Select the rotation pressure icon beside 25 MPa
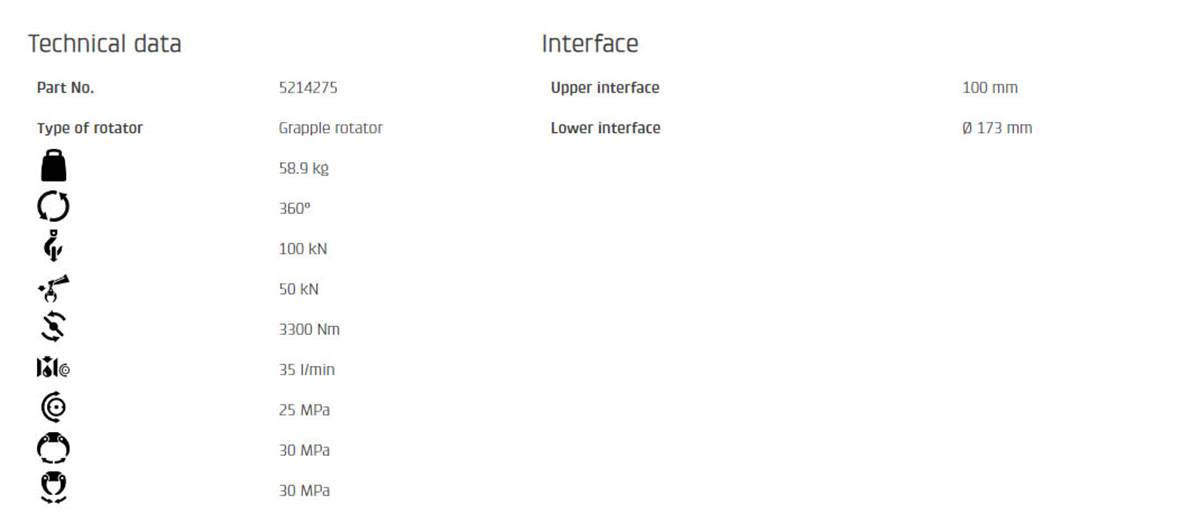Screen dimensions: 1198x532 (53, 408)
